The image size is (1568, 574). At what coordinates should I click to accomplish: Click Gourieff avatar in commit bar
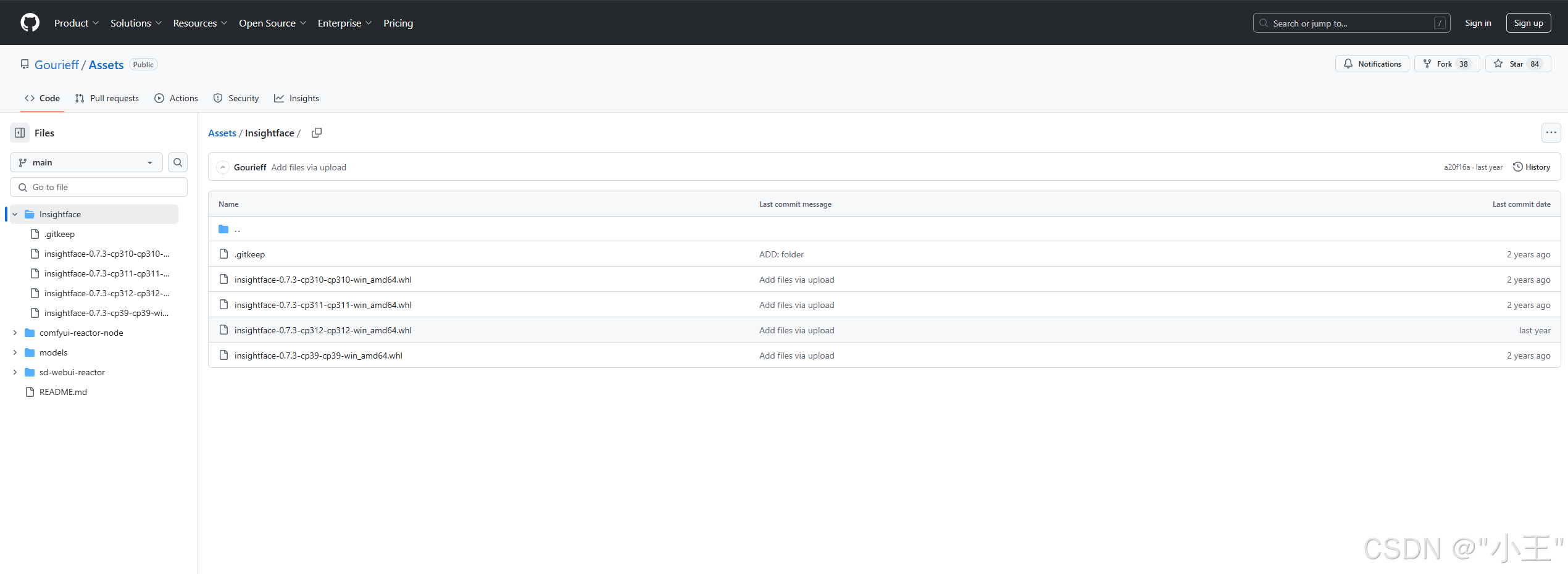click(x=223, y=167)
